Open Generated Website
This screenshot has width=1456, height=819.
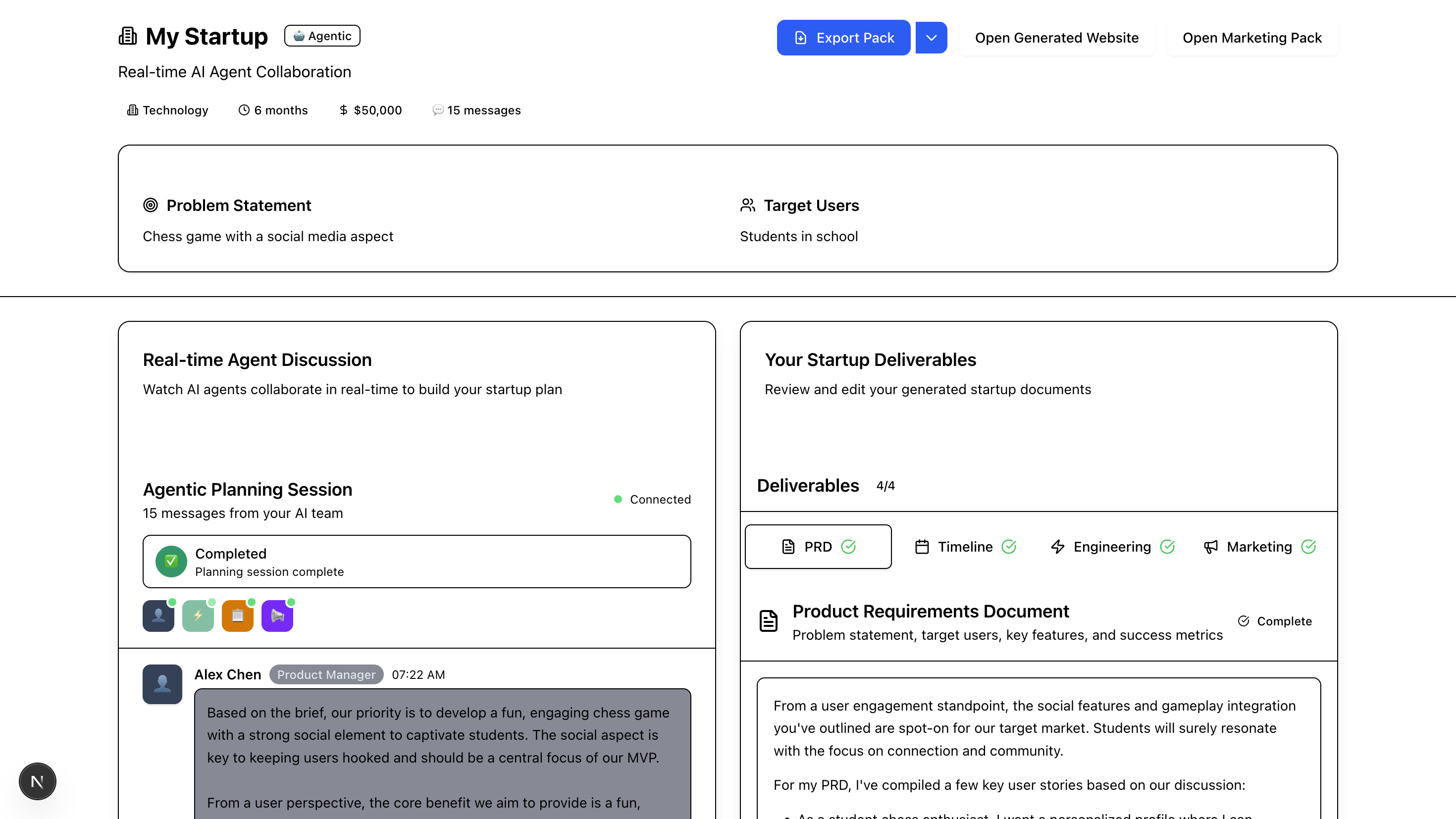[x=1056, y=38]
